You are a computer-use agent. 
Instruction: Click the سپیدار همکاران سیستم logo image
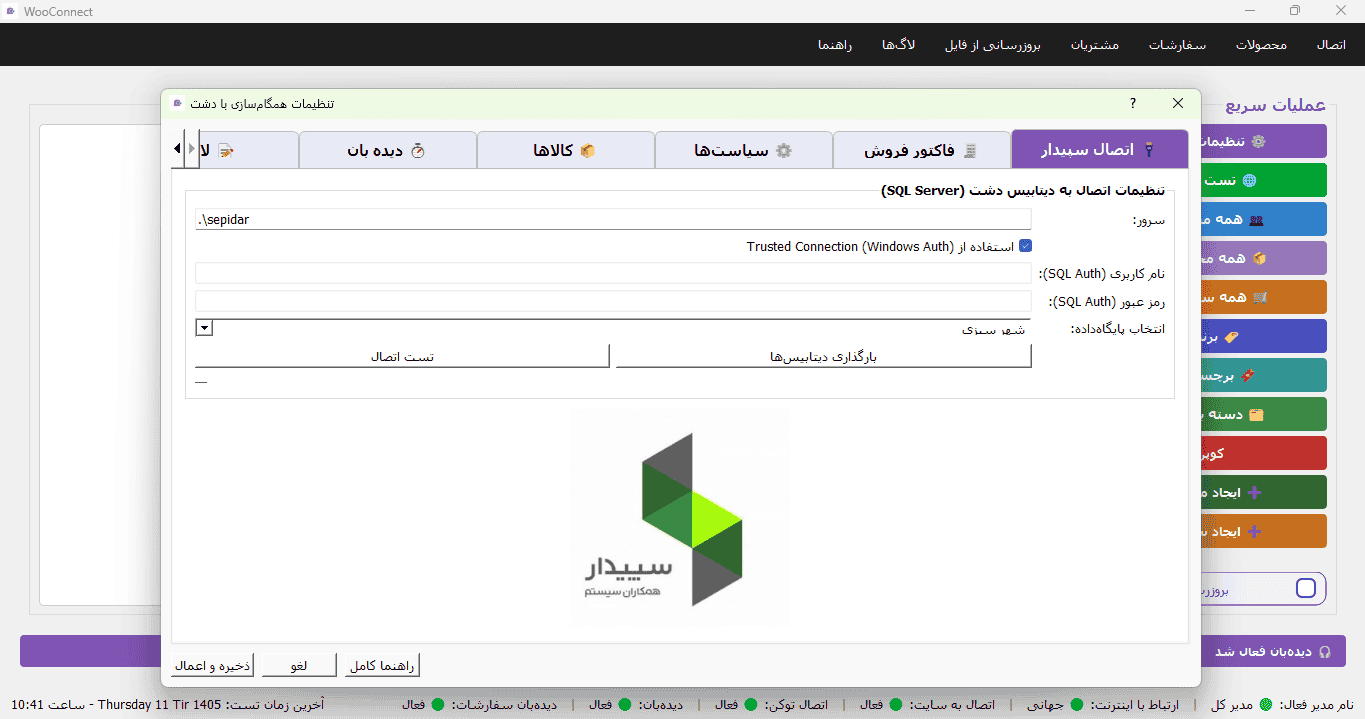pyautogui.click(x=679, y=518)
